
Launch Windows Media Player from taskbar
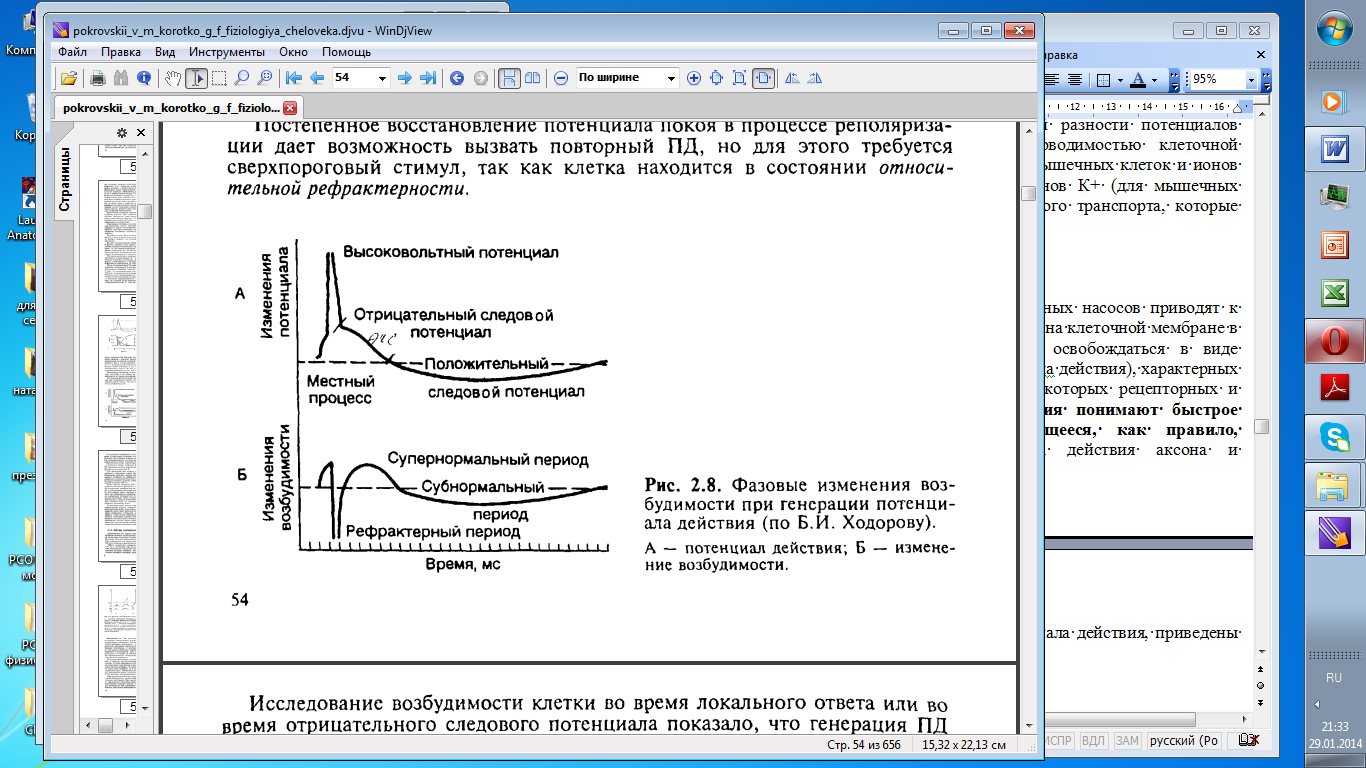point(1333,101)
